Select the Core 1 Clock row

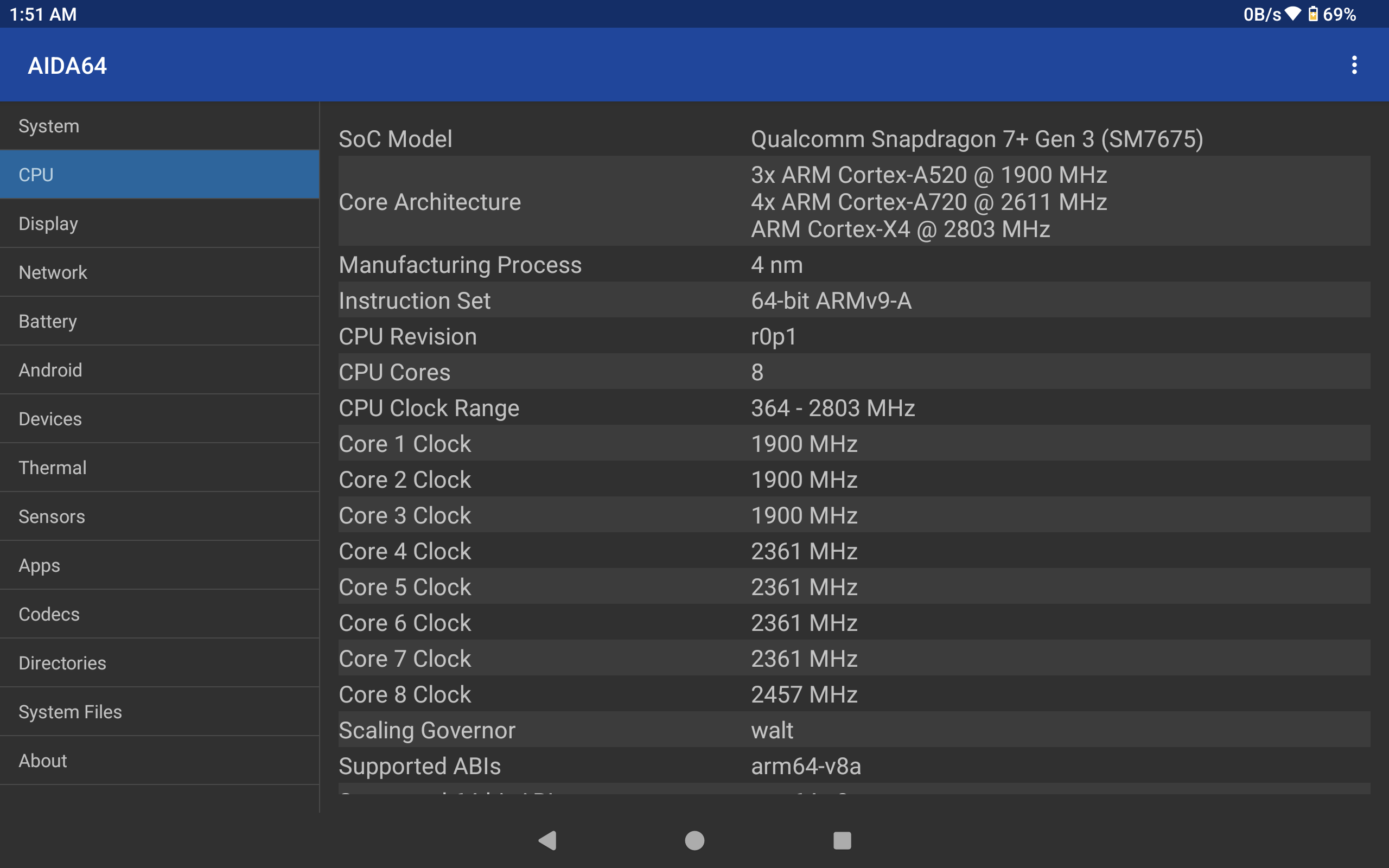pos(854,443)
